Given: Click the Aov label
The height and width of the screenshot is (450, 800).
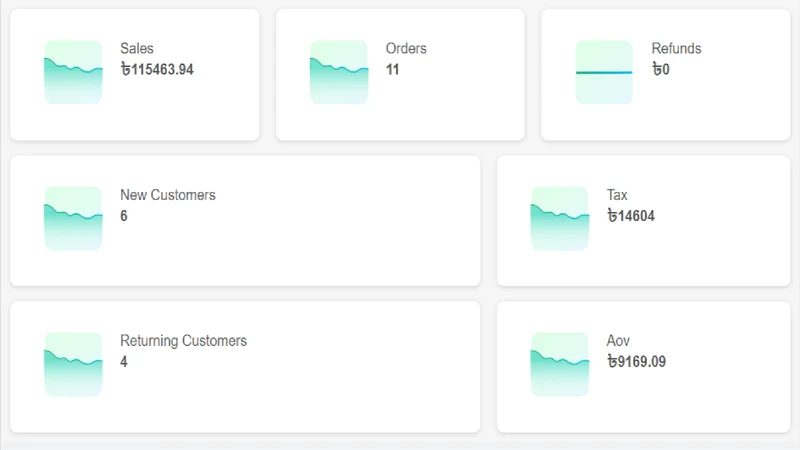Looking at the screenshot, I should click(x=618, y=341).
